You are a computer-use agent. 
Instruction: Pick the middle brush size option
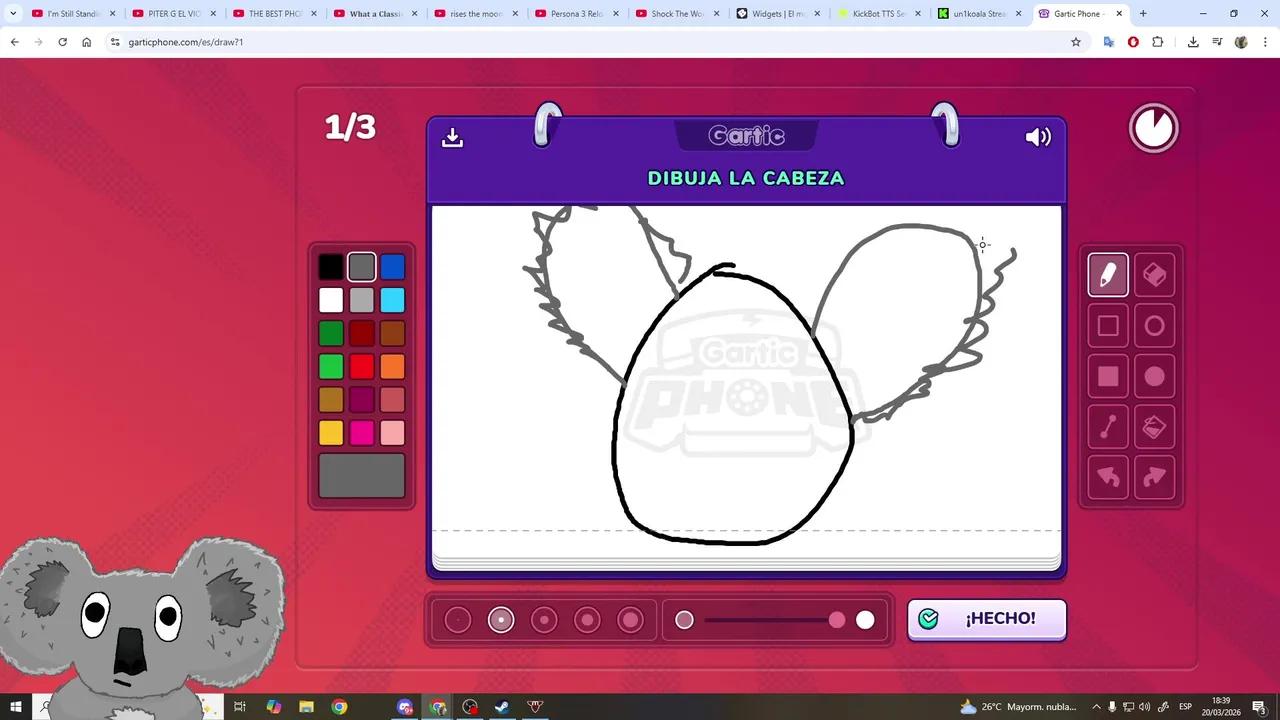[x=544, y=620]
